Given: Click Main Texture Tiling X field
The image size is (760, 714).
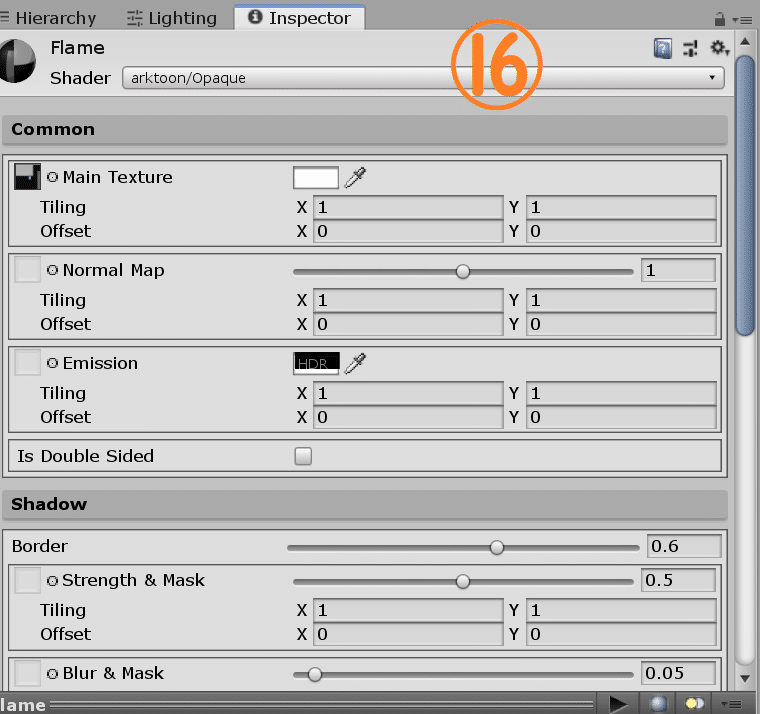Looking at the screenshot, I should (x=409, y=207).
